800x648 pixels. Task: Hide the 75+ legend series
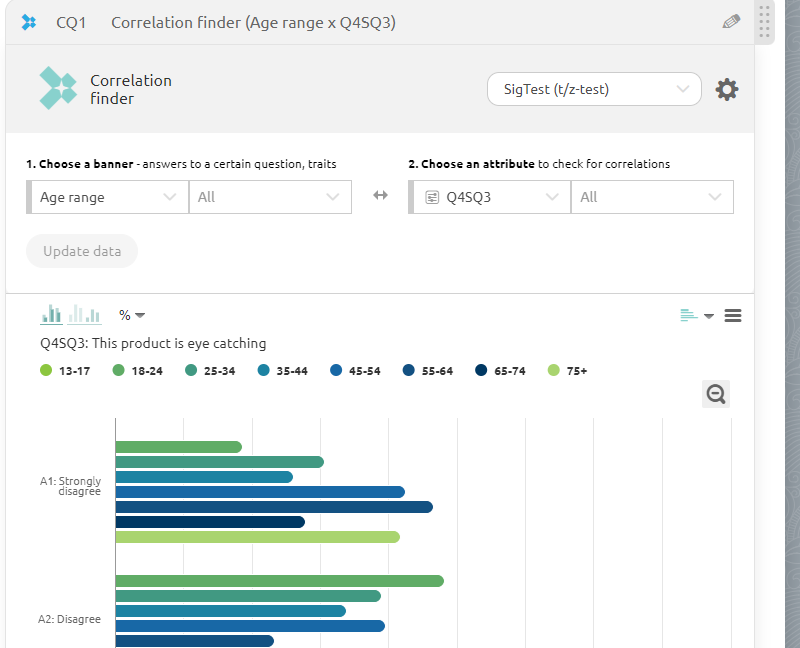click(x=567, y=371)
